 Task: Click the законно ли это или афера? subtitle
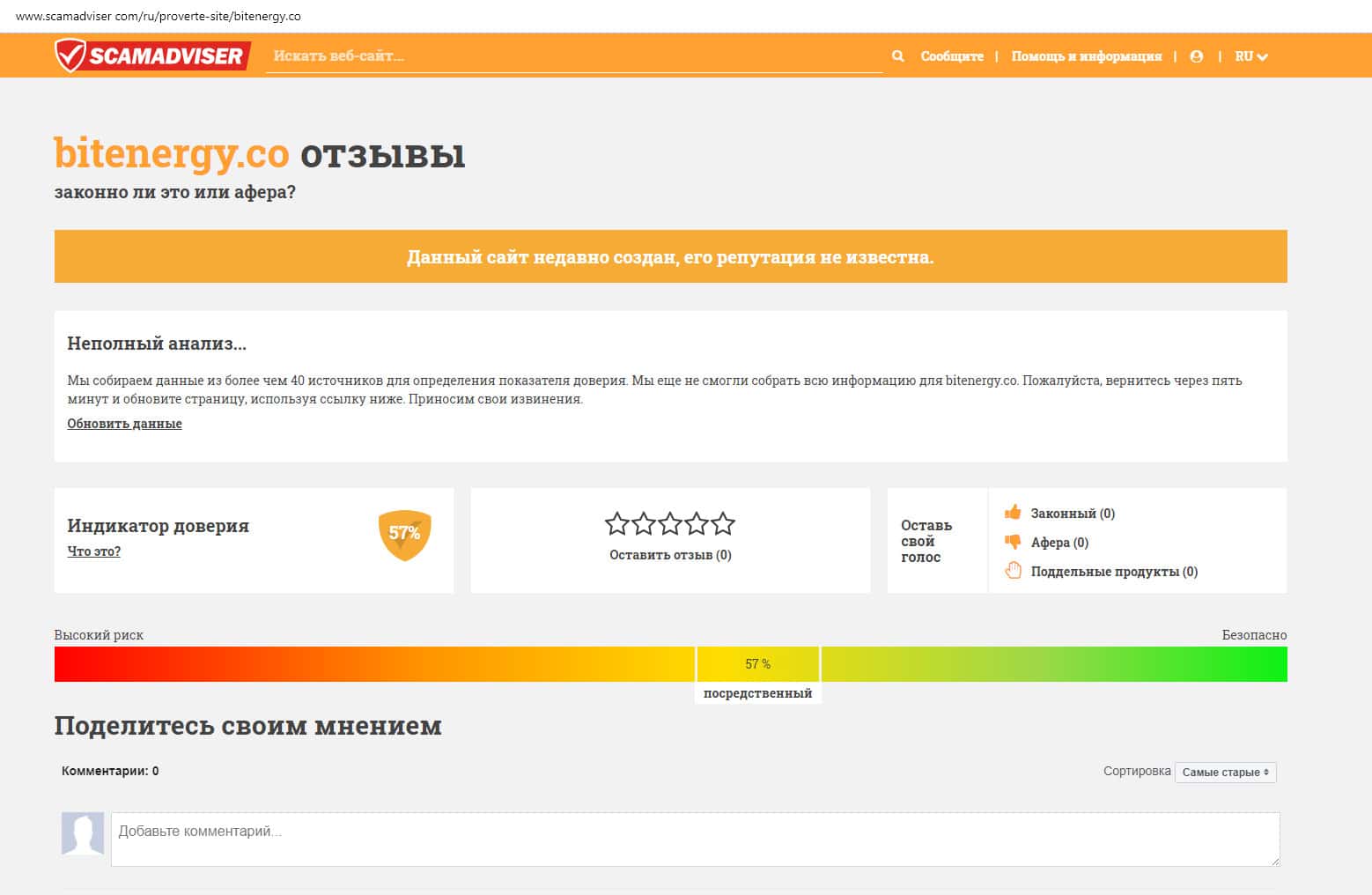click(175, 192)
